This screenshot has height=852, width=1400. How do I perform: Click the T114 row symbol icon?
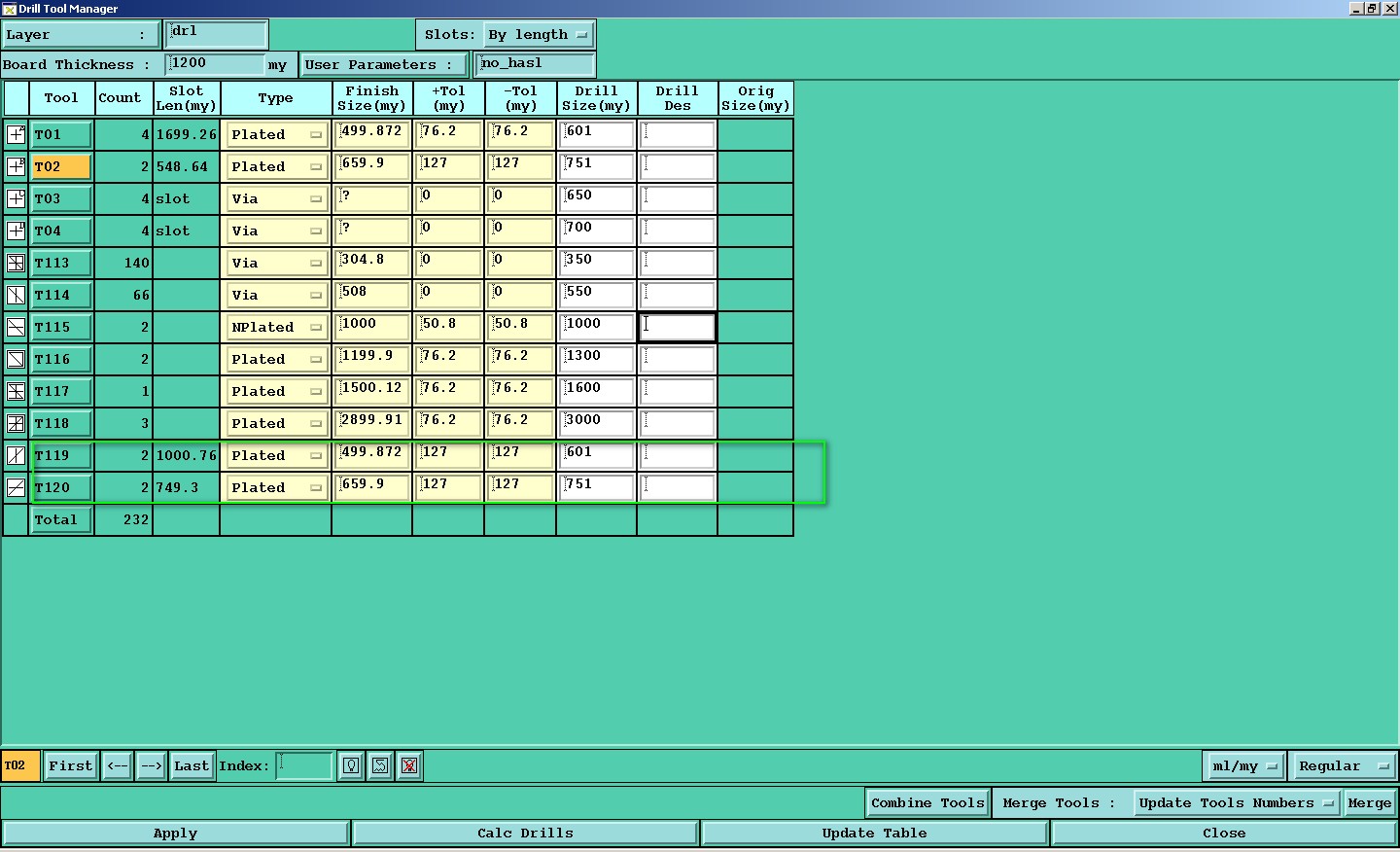point(16,295)
